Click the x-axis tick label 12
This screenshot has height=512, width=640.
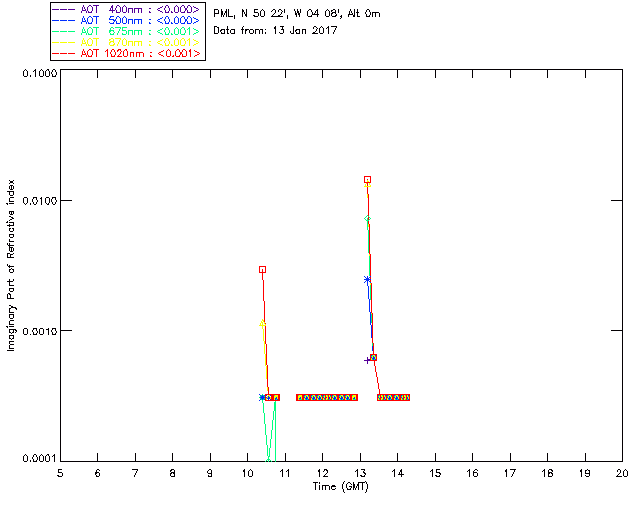322,473
